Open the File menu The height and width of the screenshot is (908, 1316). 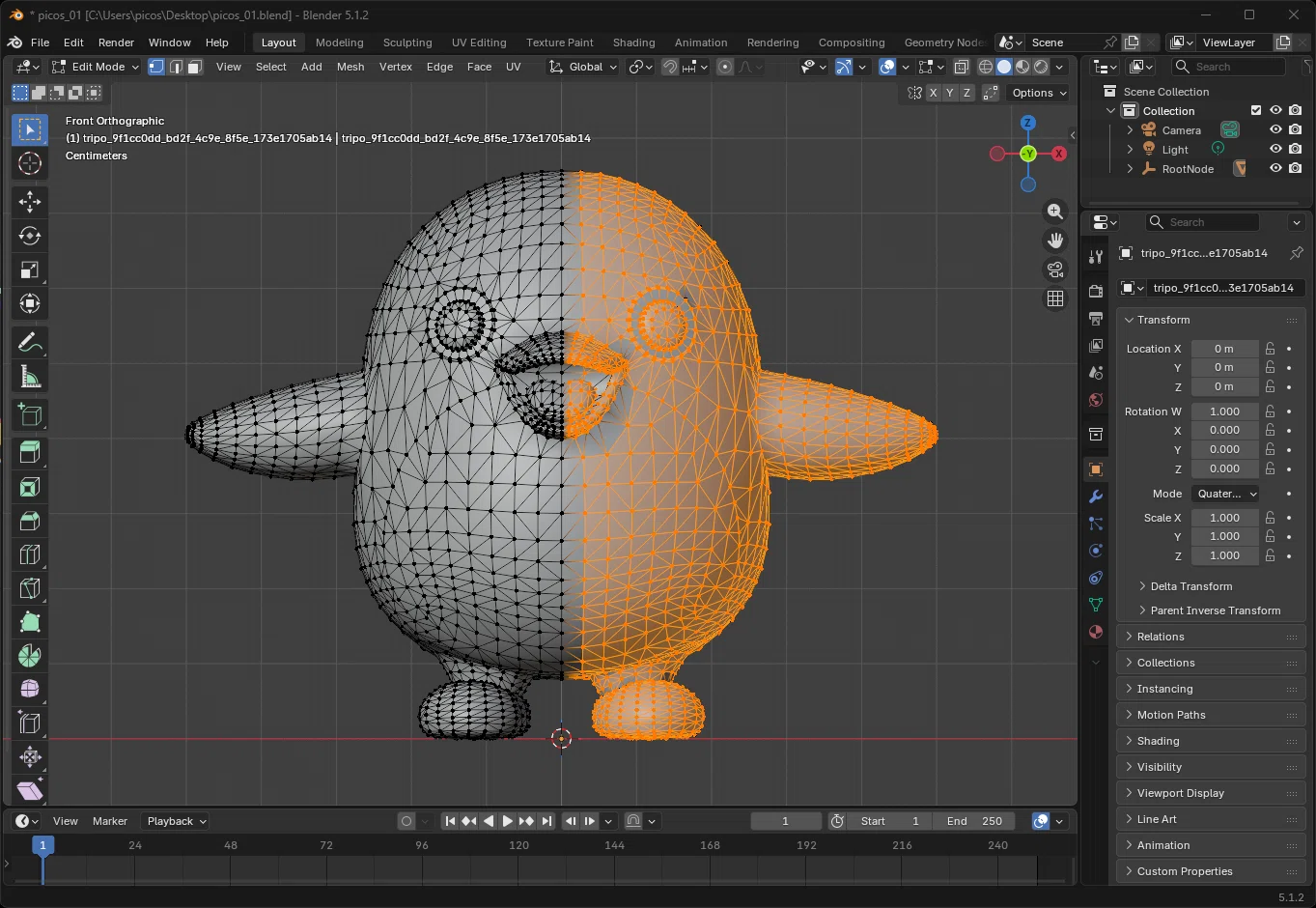click(40, 43)
